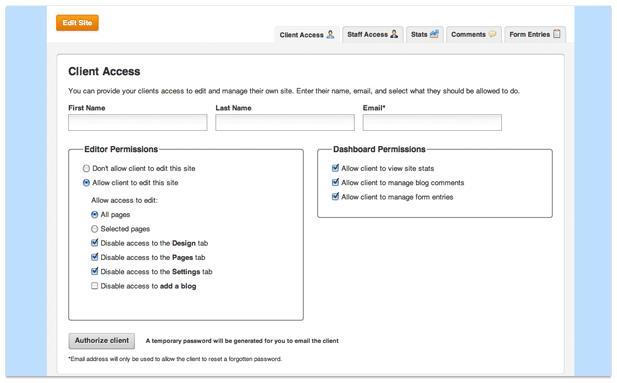
Task: Go to the Comments tab
Action: click(x=474, y=34)
